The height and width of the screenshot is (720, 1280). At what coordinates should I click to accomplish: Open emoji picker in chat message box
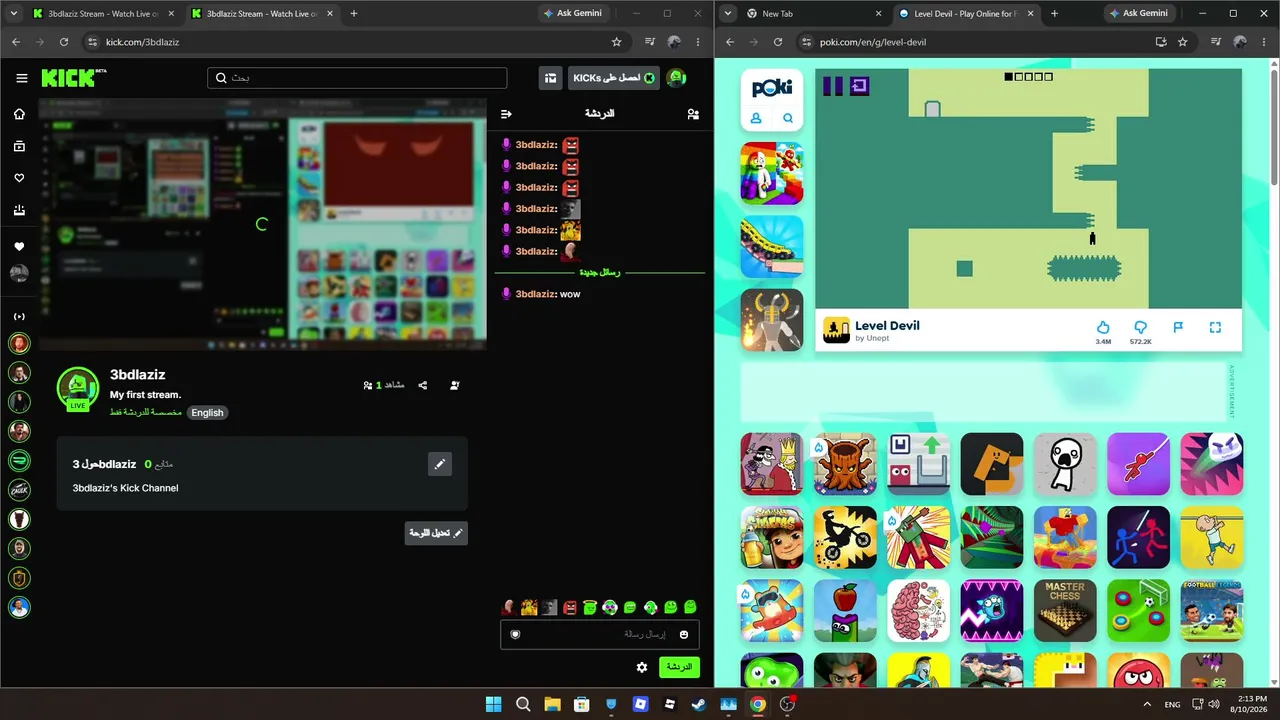click(x=684, y=634)
